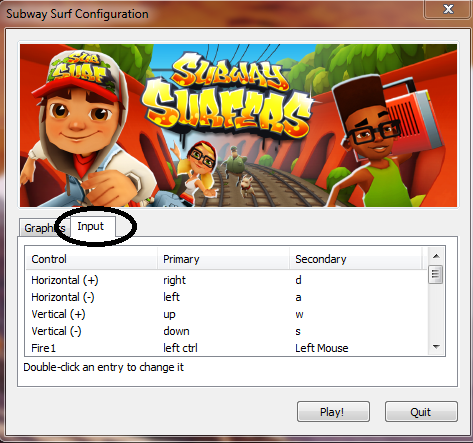Click the scroll down arrow in controls list
The height and width of the screenshot is (443, 473).
pos(436,347)
